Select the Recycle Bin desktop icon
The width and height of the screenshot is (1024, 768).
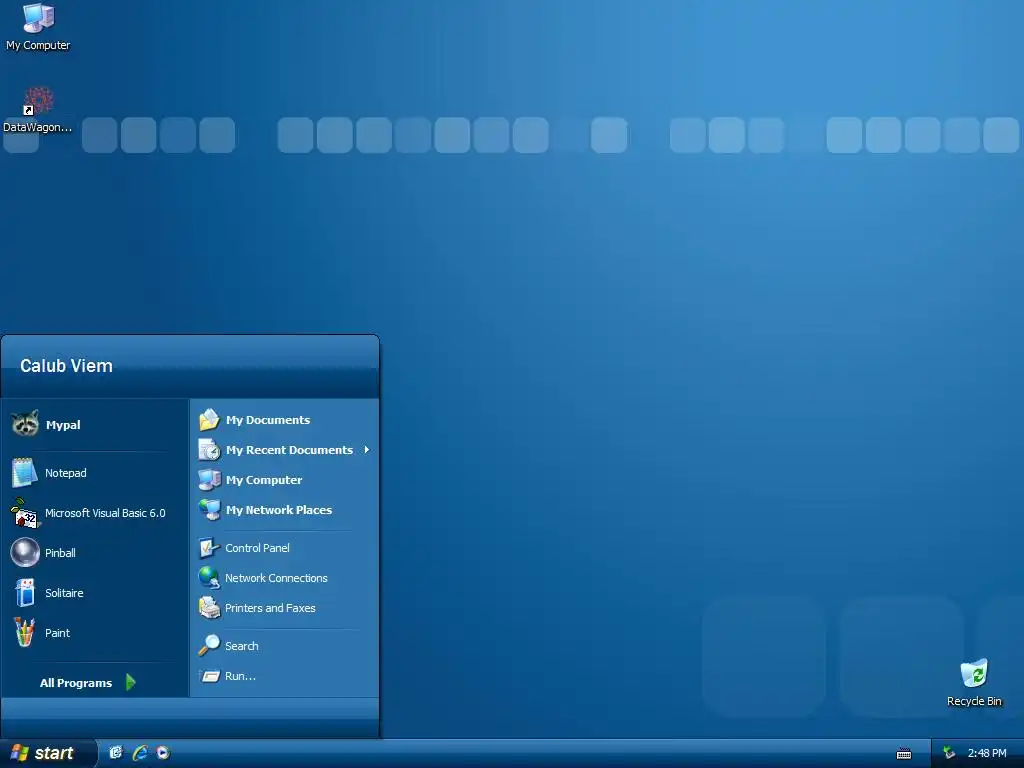pyautogui.click(x=974, y=674)
